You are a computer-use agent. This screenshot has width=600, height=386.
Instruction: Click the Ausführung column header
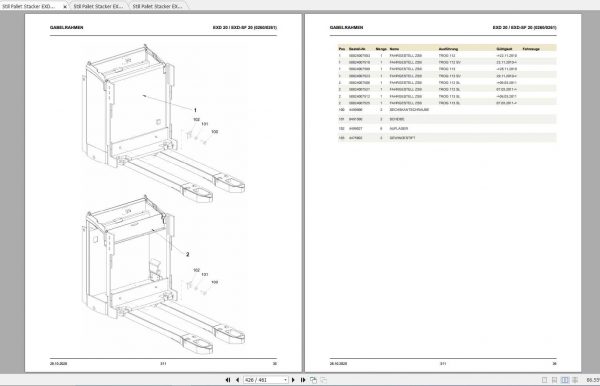click(x=448, y=49)
